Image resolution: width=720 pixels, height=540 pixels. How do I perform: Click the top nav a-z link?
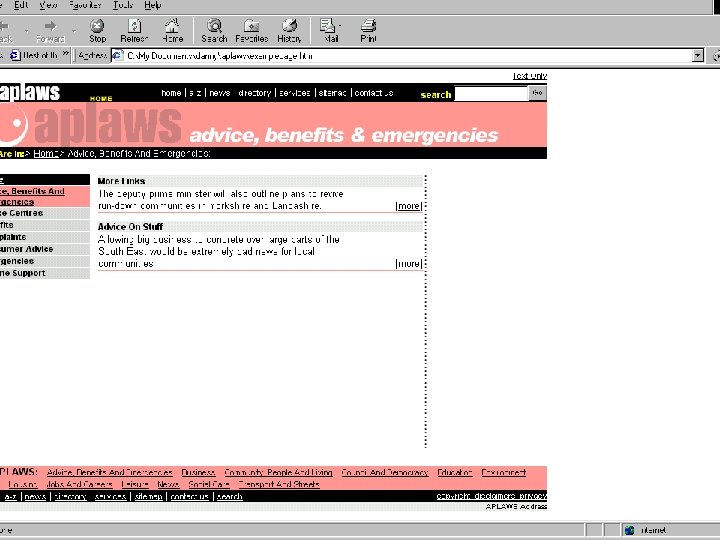195,93
